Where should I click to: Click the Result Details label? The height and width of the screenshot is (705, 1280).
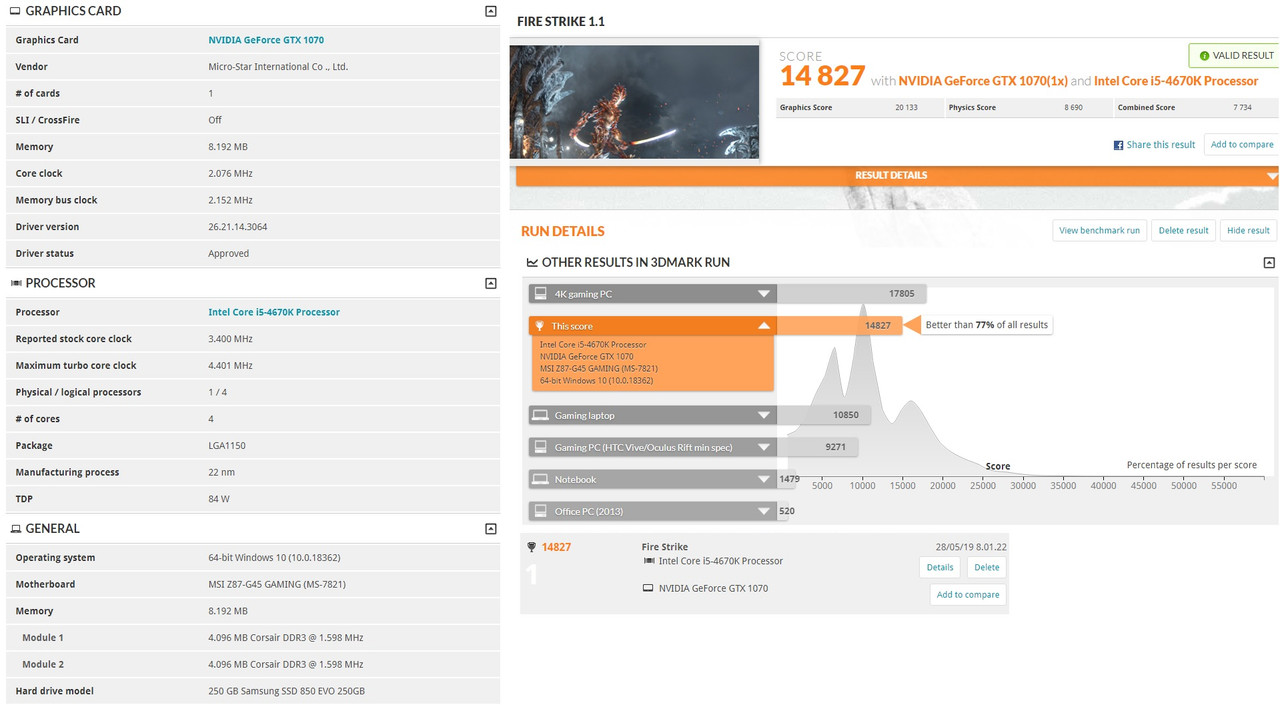click(x=891, y=175)
